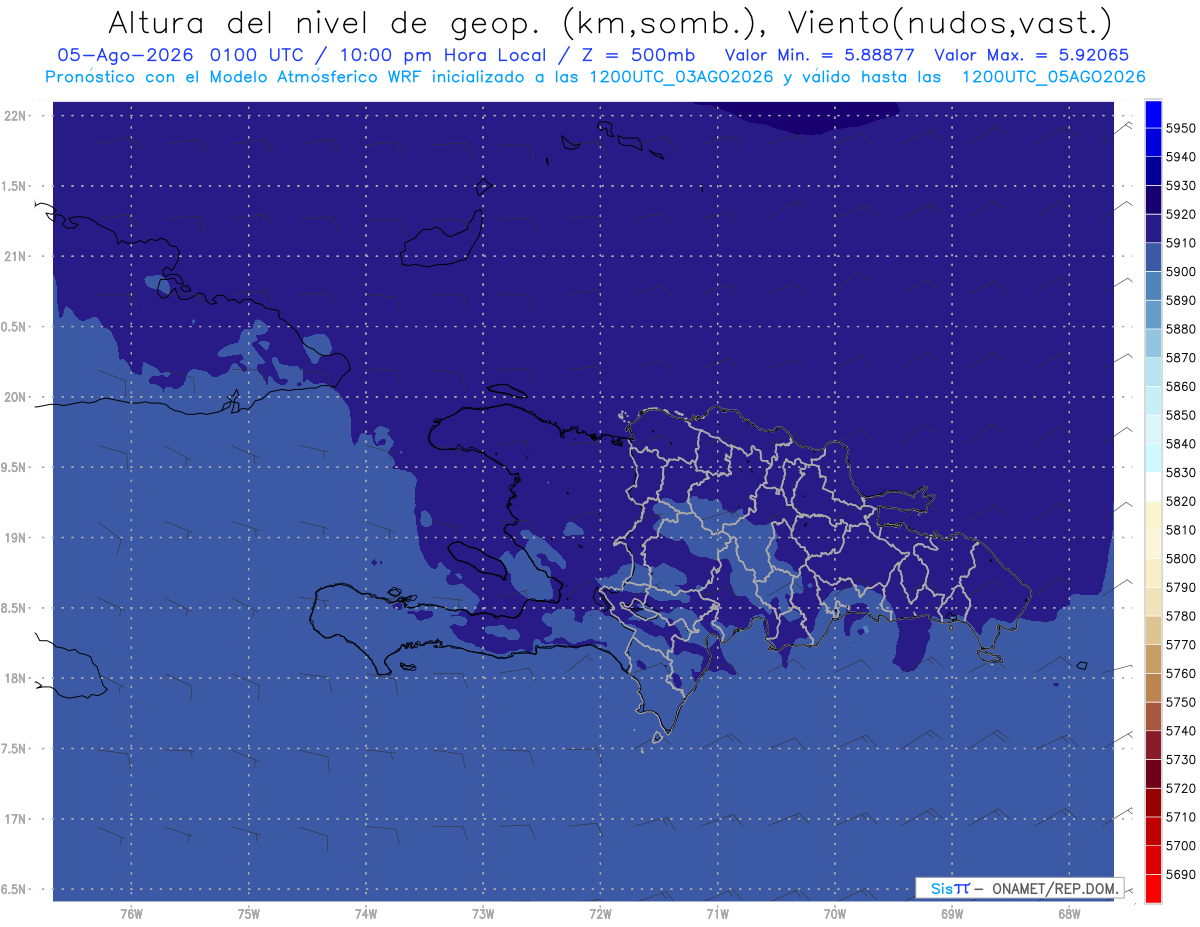Click the '20N' latitude label
1200x927 pixels.
(14, 397)
